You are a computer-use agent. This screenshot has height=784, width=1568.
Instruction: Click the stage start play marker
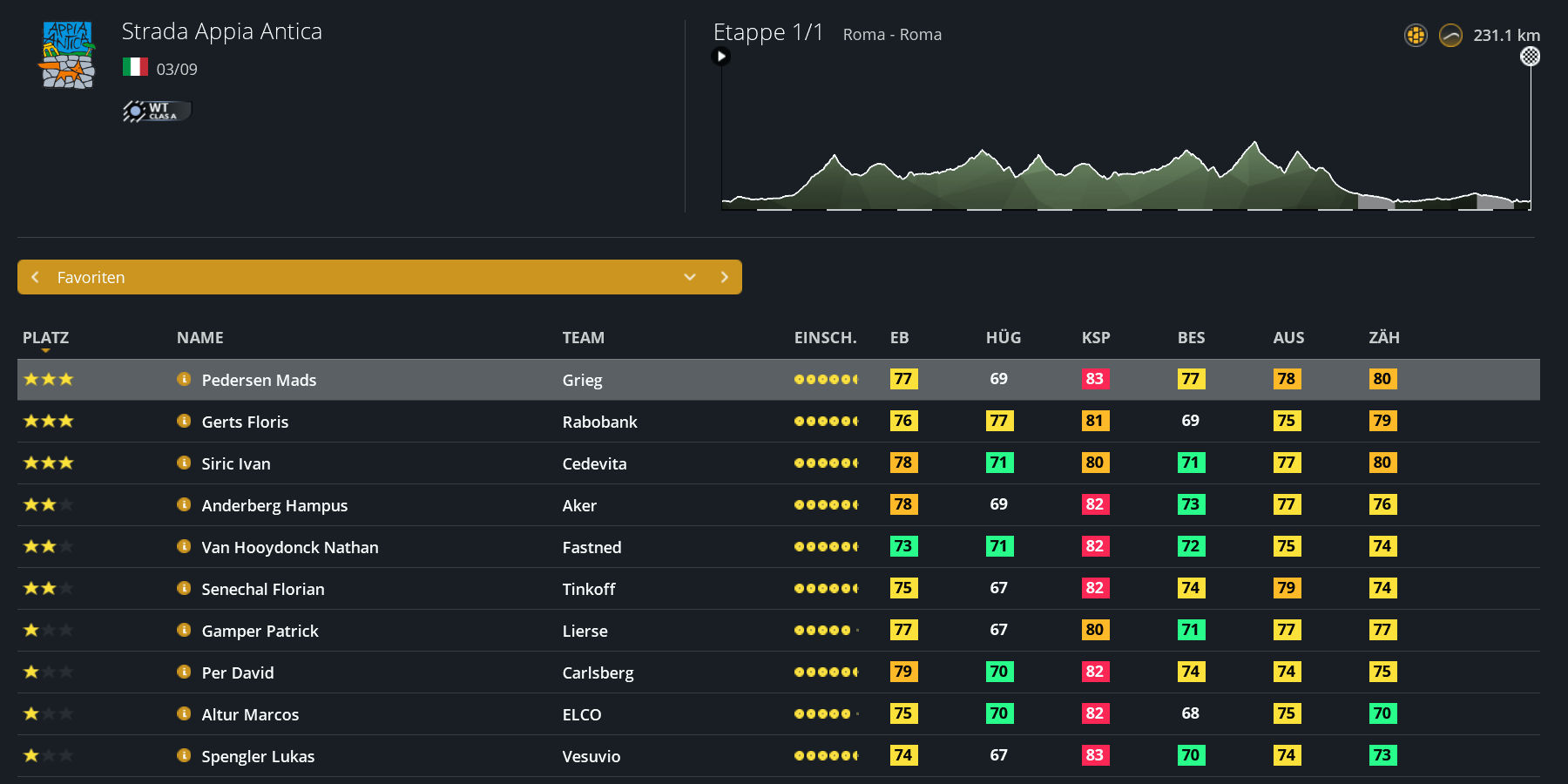pyautogui.click(x=720, y=57)
